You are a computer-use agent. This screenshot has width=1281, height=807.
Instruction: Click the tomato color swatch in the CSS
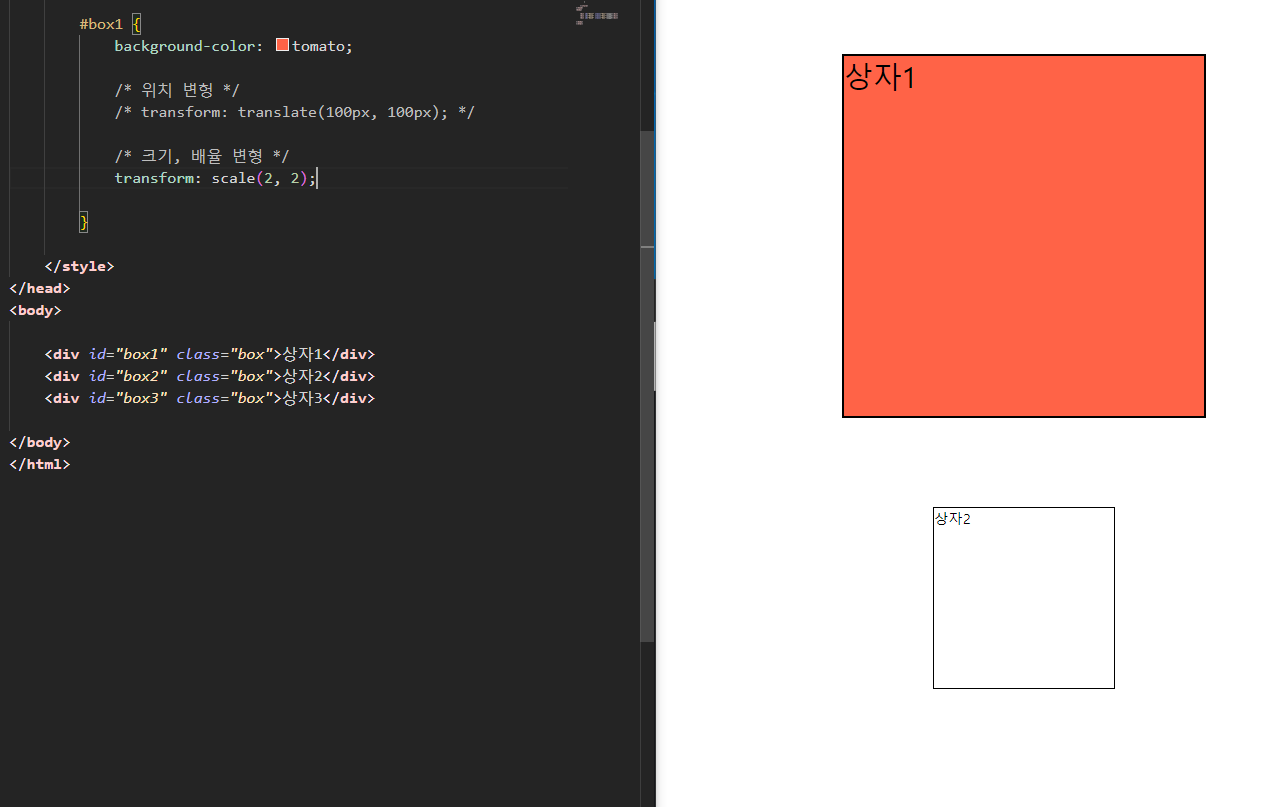(282, 45)
